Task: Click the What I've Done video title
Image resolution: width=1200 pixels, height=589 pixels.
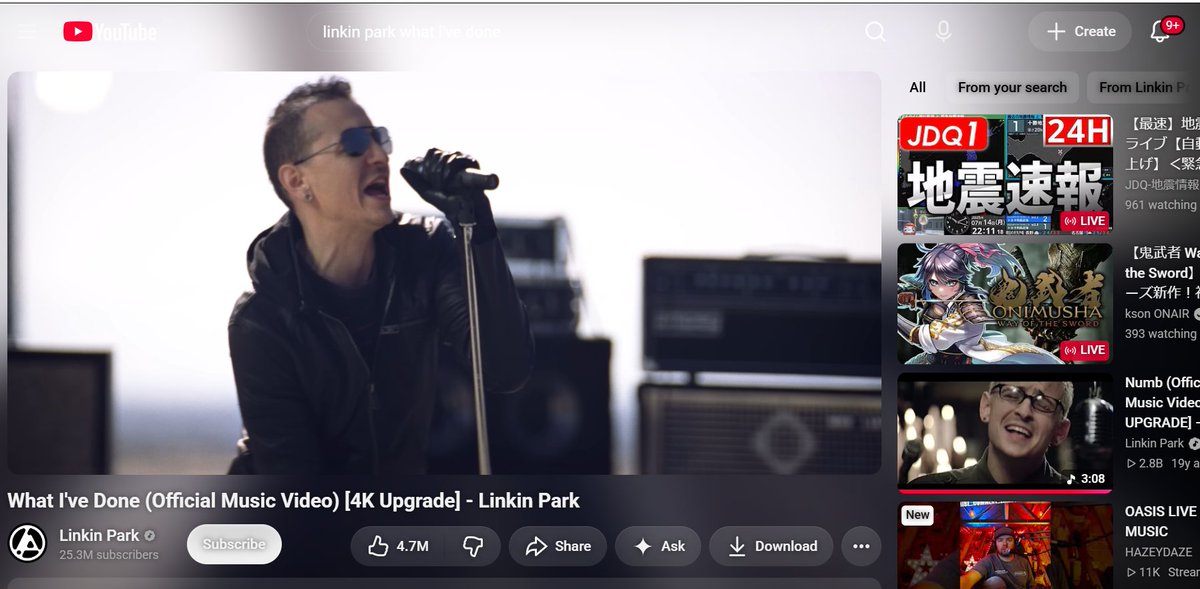Action: [294, 500]
